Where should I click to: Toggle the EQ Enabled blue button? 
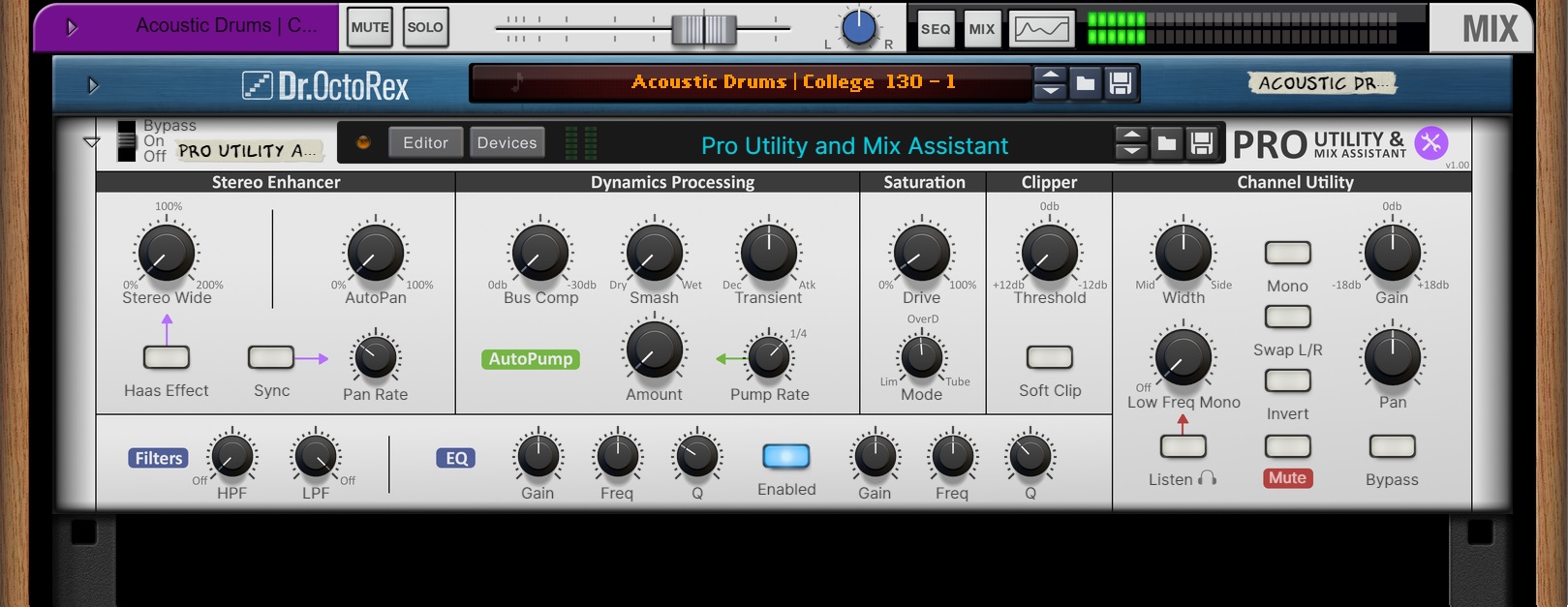(785, 456)
